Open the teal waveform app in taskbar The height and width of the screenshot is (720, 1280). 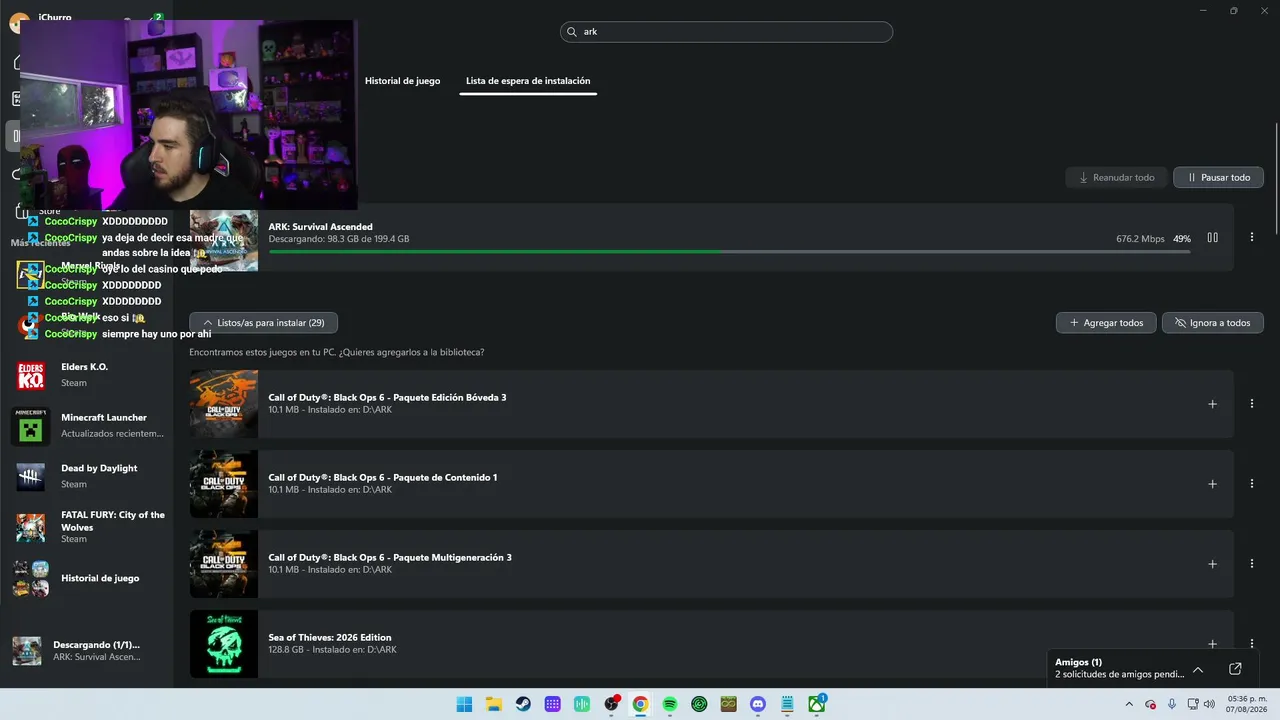(582, 704)
